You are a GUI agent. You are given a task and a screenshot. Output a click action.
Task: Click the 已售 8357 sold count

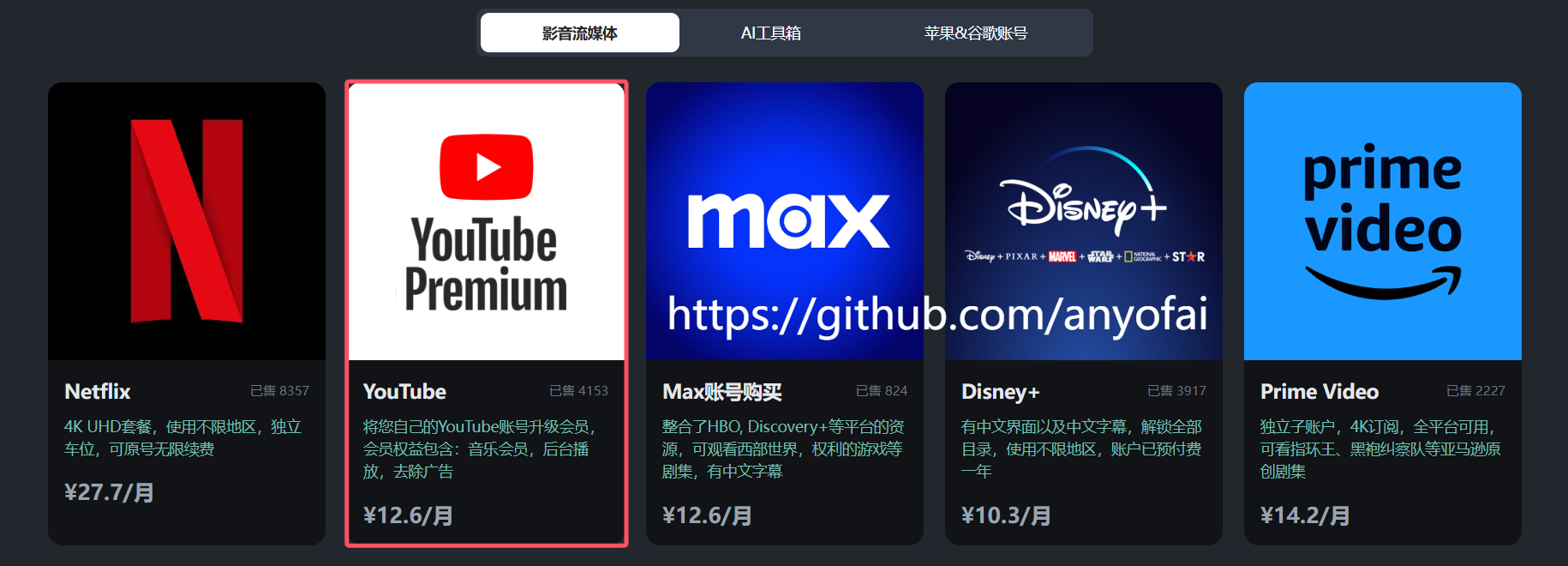coord(279,391)
